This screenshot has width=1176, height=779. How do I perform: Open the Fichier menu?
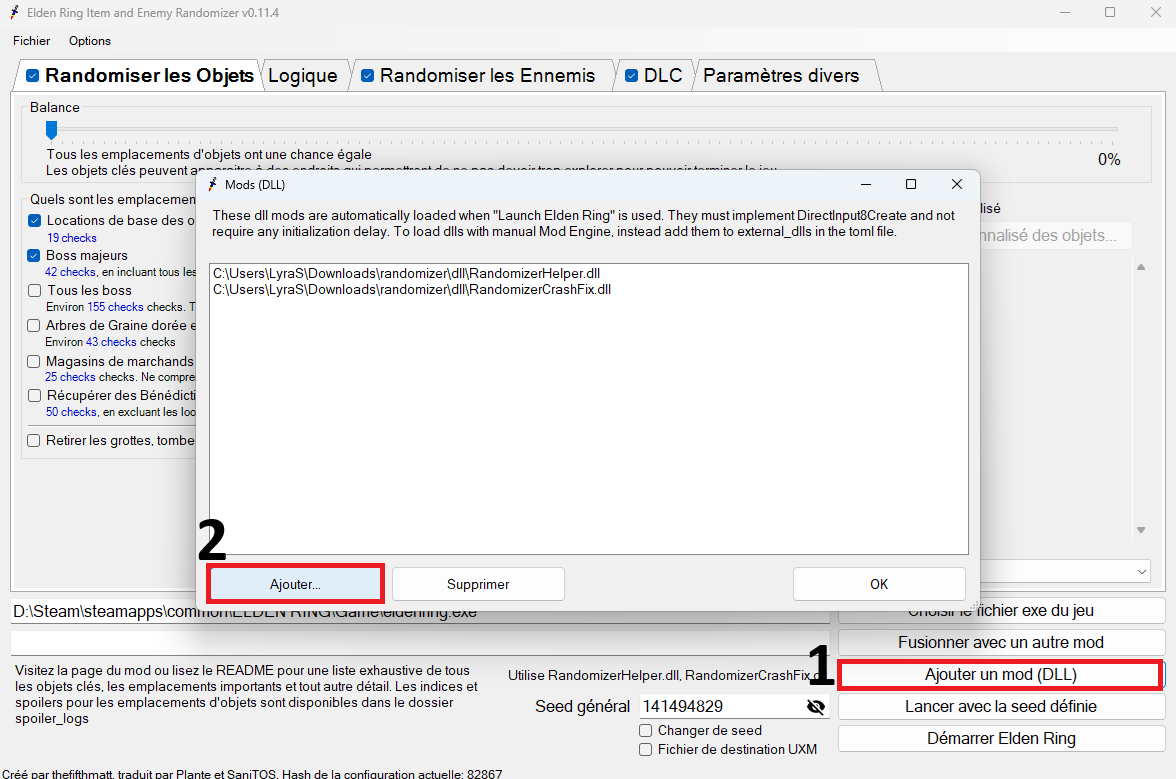tap(32, 40)
